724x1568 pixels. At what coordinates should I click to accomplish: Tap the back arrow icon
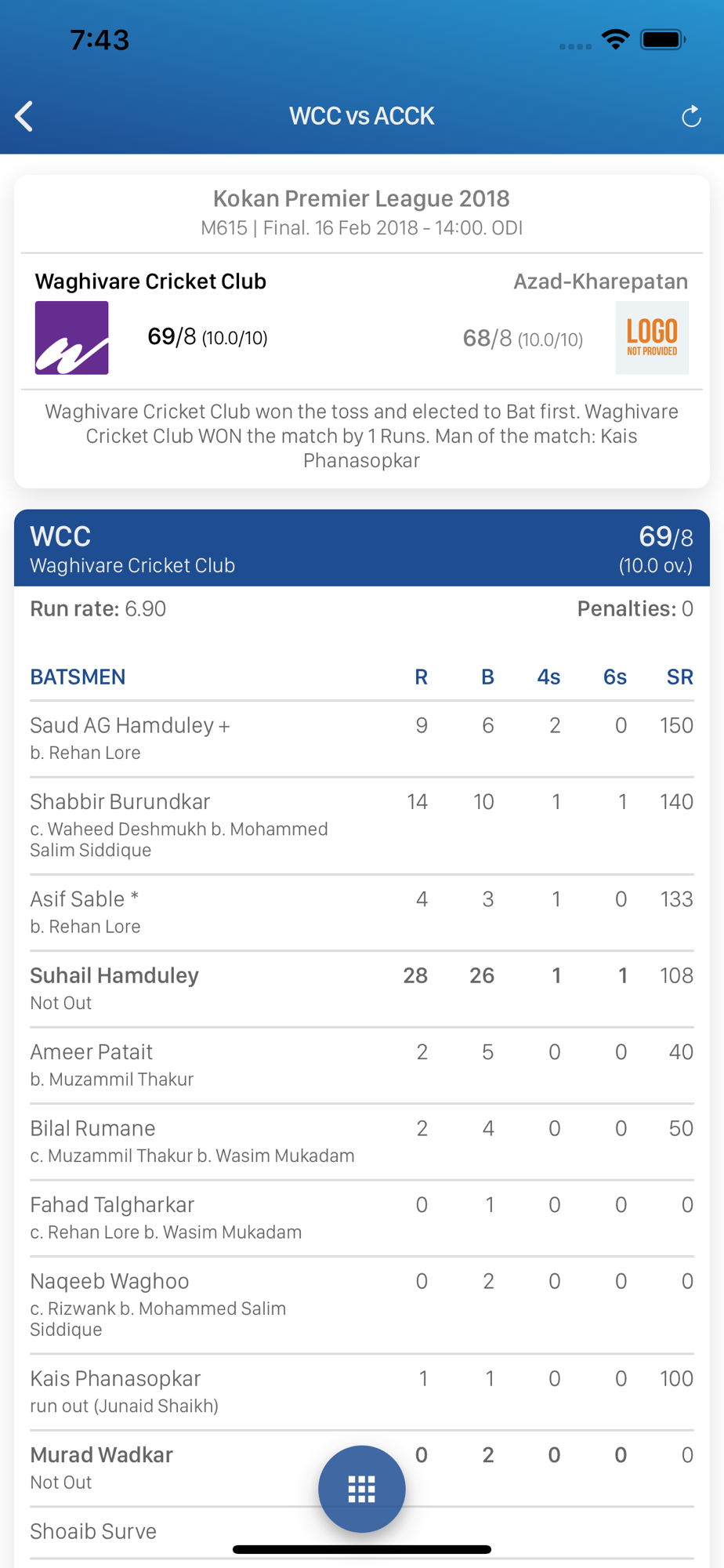click(25, 116)
